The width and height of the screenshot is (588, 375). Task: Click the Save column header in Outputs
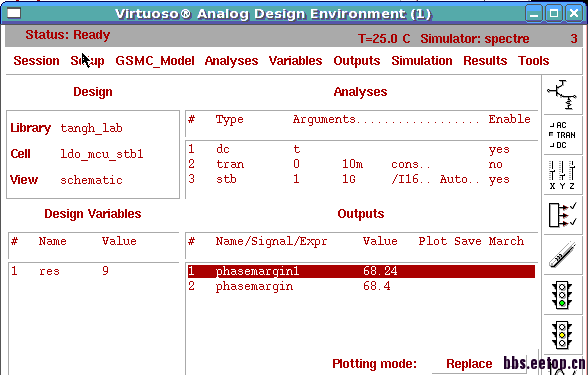coord(468,241)
